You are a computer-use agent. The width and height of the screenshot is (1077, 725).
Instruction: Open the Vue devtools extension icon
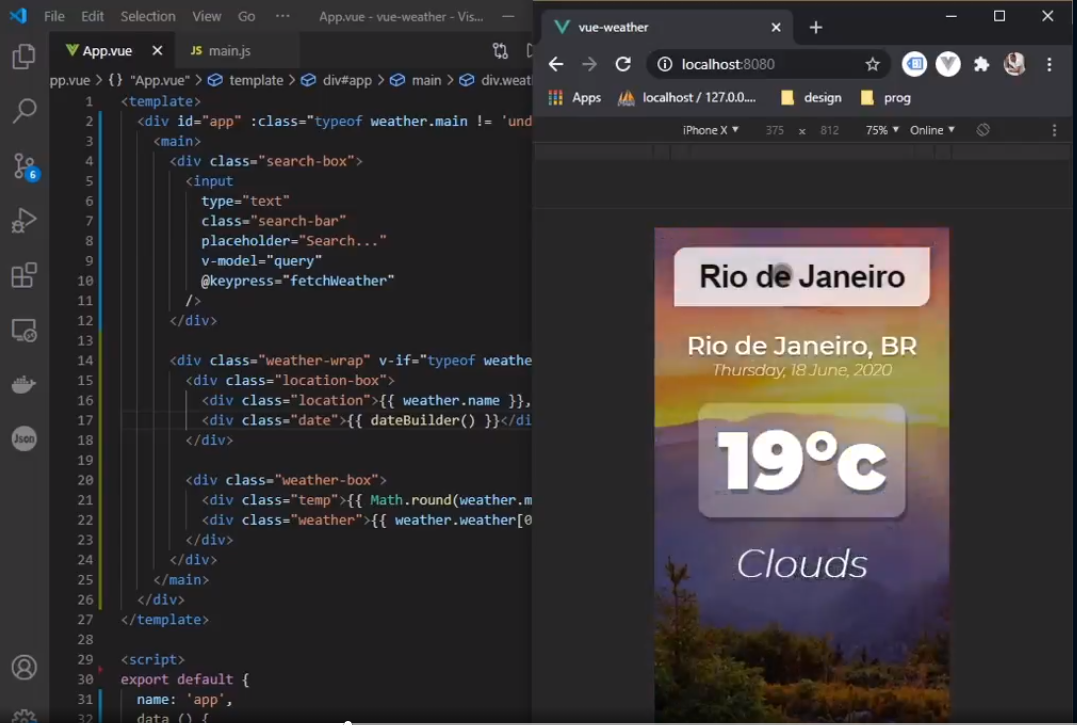click(x=948, y=64)
